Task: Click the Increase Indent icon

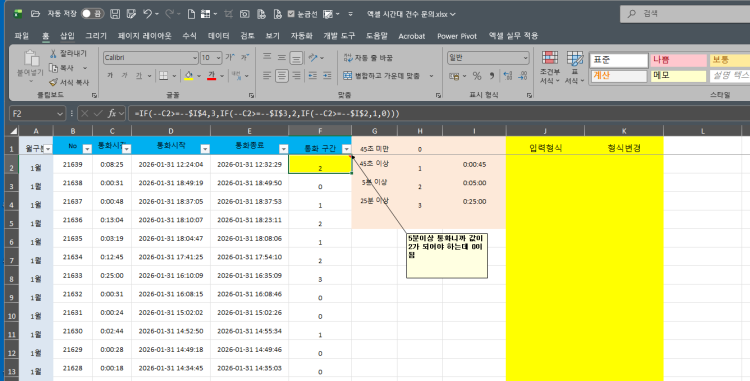Action: click(327, 76)
